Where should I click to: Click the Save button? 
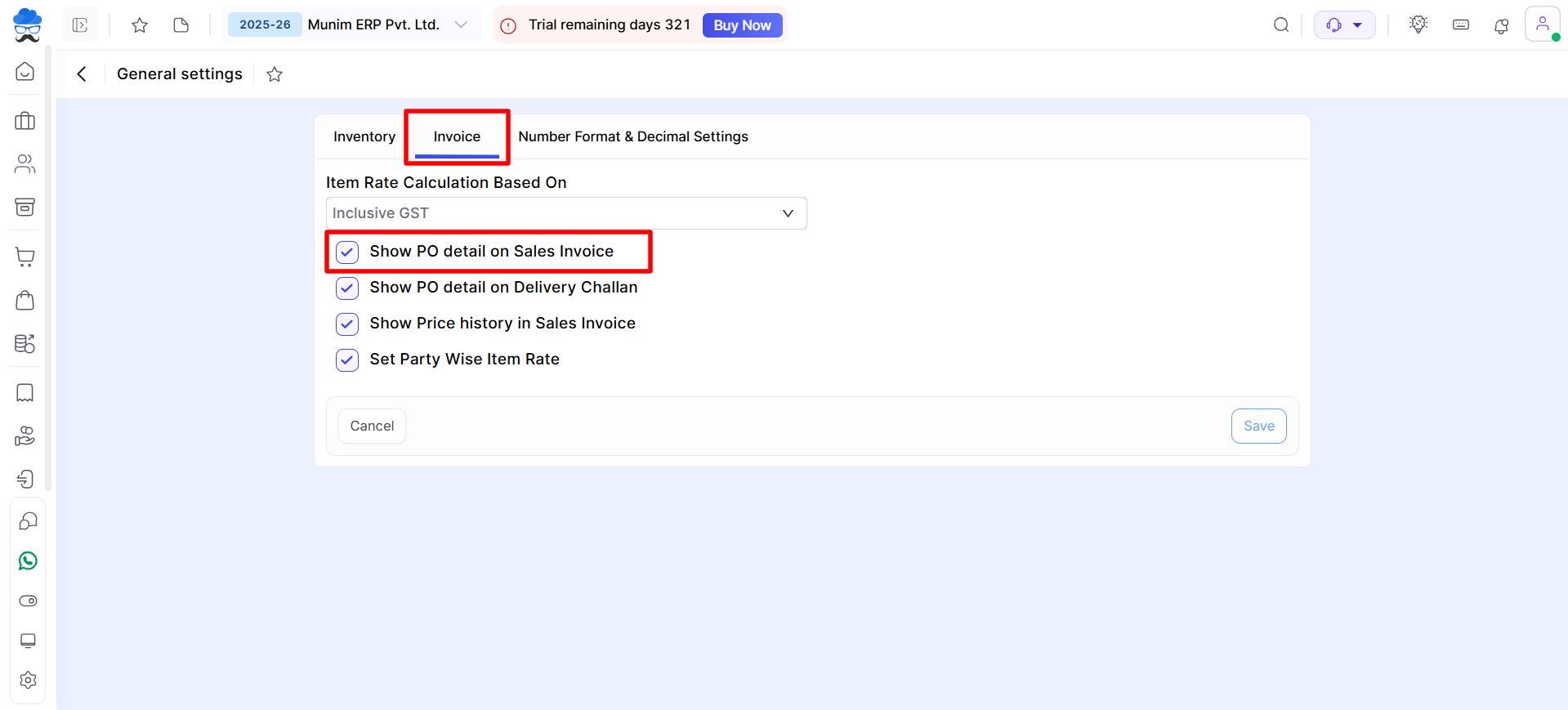click(x=1258, y=426)
